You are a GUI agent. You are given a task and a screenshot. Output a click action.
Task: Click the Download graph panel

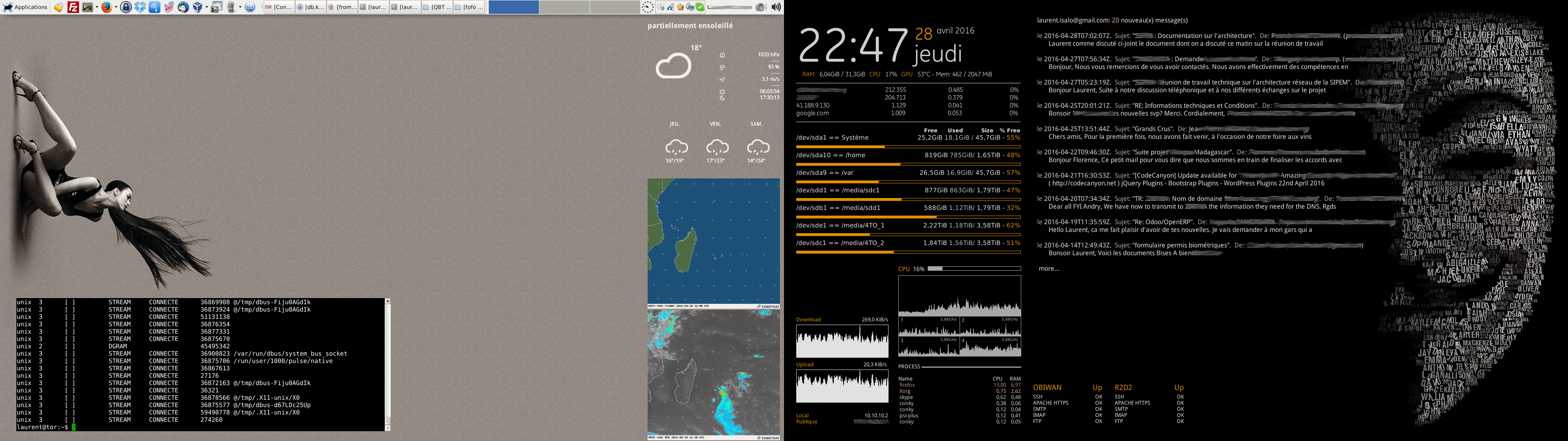tap(842, 341)
